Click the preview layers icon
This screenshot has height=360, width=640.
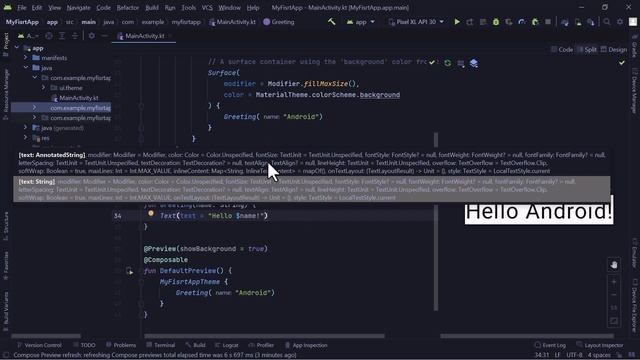(x=473, y=63)
